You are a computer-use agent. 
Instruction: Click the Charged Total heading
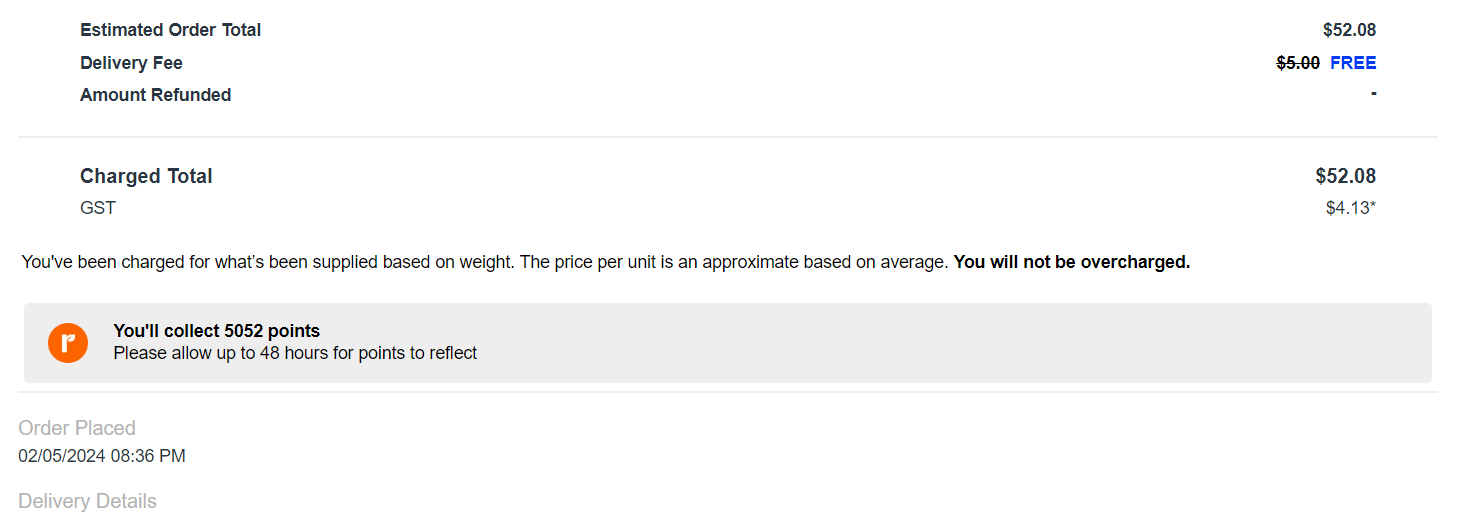click(x=146, y=176)
